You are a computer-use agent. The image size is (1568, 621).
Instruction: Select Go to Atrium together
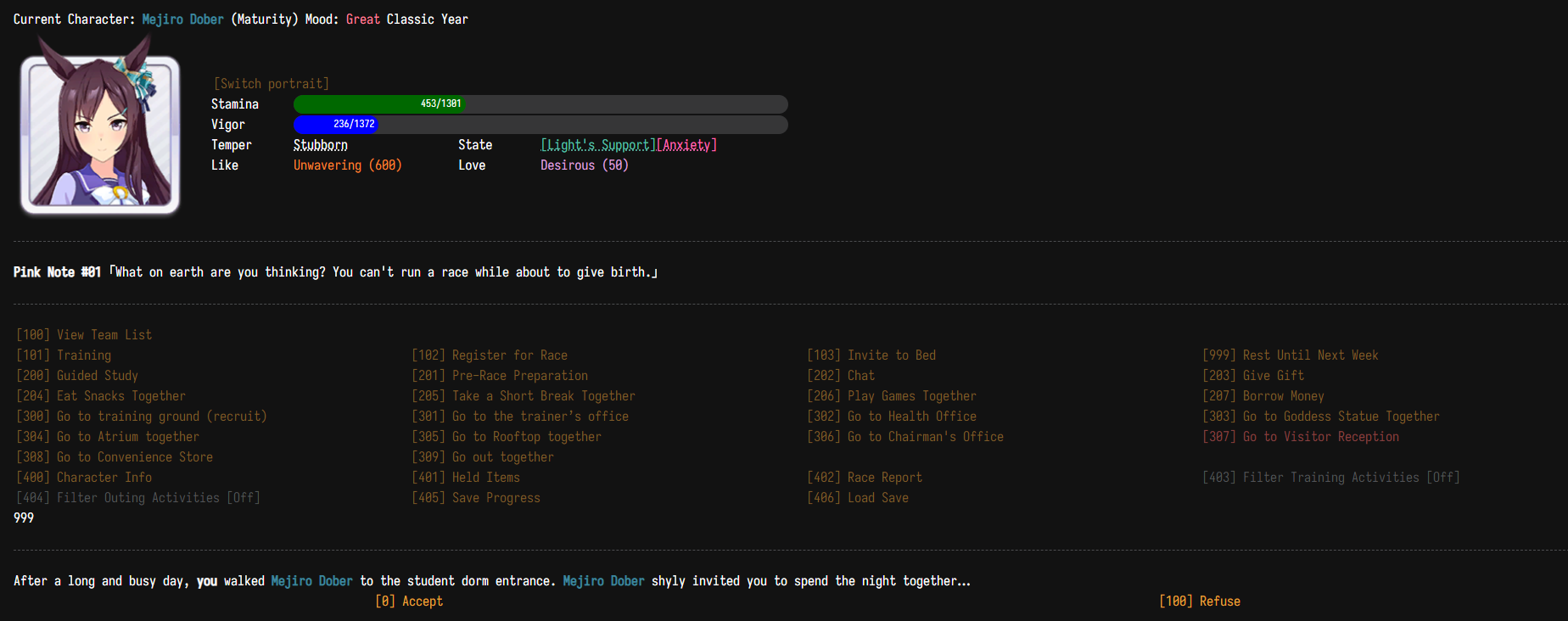108,437
